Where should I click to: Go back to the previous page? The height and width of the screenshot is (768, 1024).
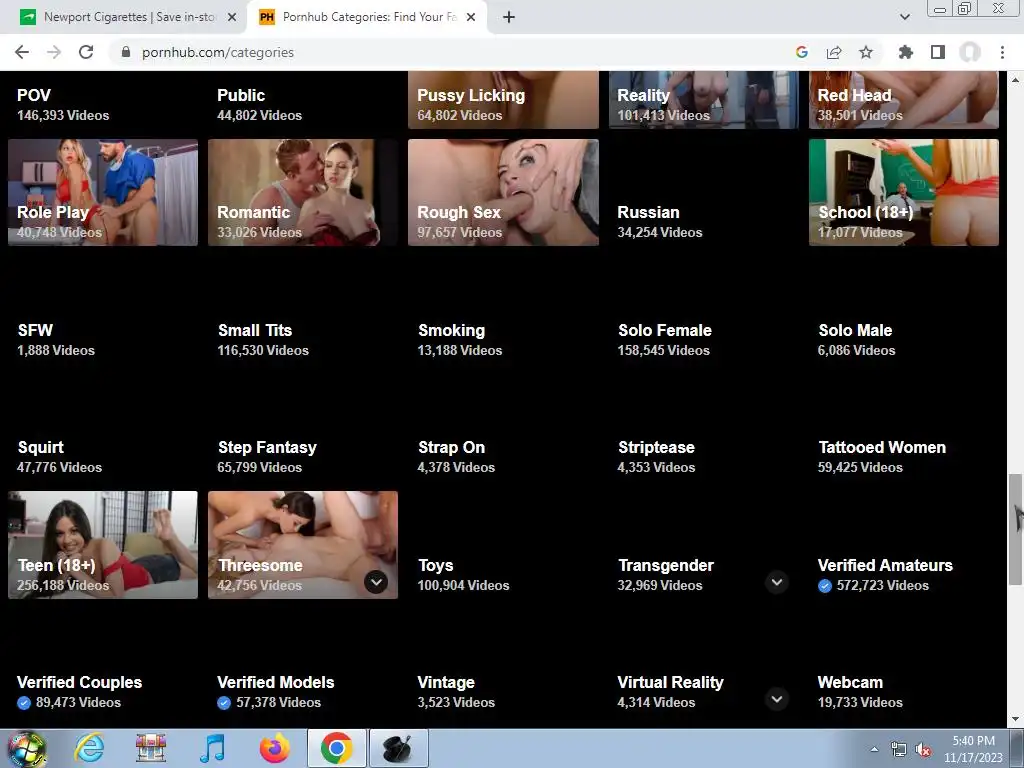coord(22,52)
